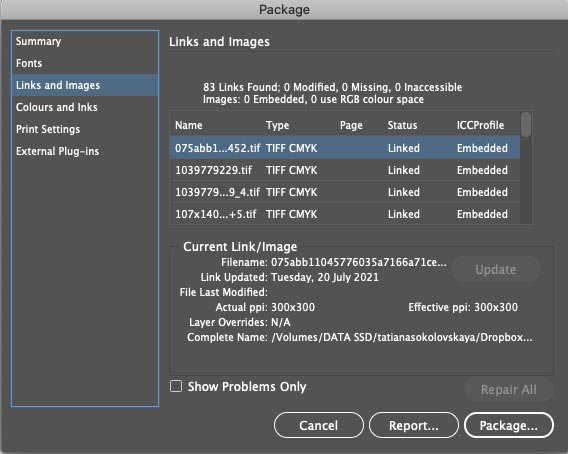Select Links and Images in sidebar
The image size is (568, 454).
pyautogui.click(x=85, y=85)
